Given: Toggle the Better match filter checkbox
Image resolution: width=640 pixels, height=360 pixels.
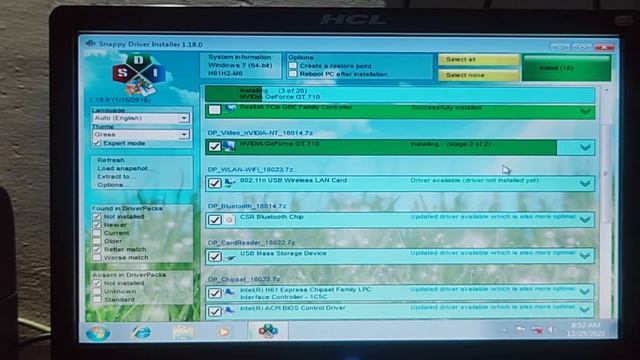Looking at the screenshot, I should 97,249.
